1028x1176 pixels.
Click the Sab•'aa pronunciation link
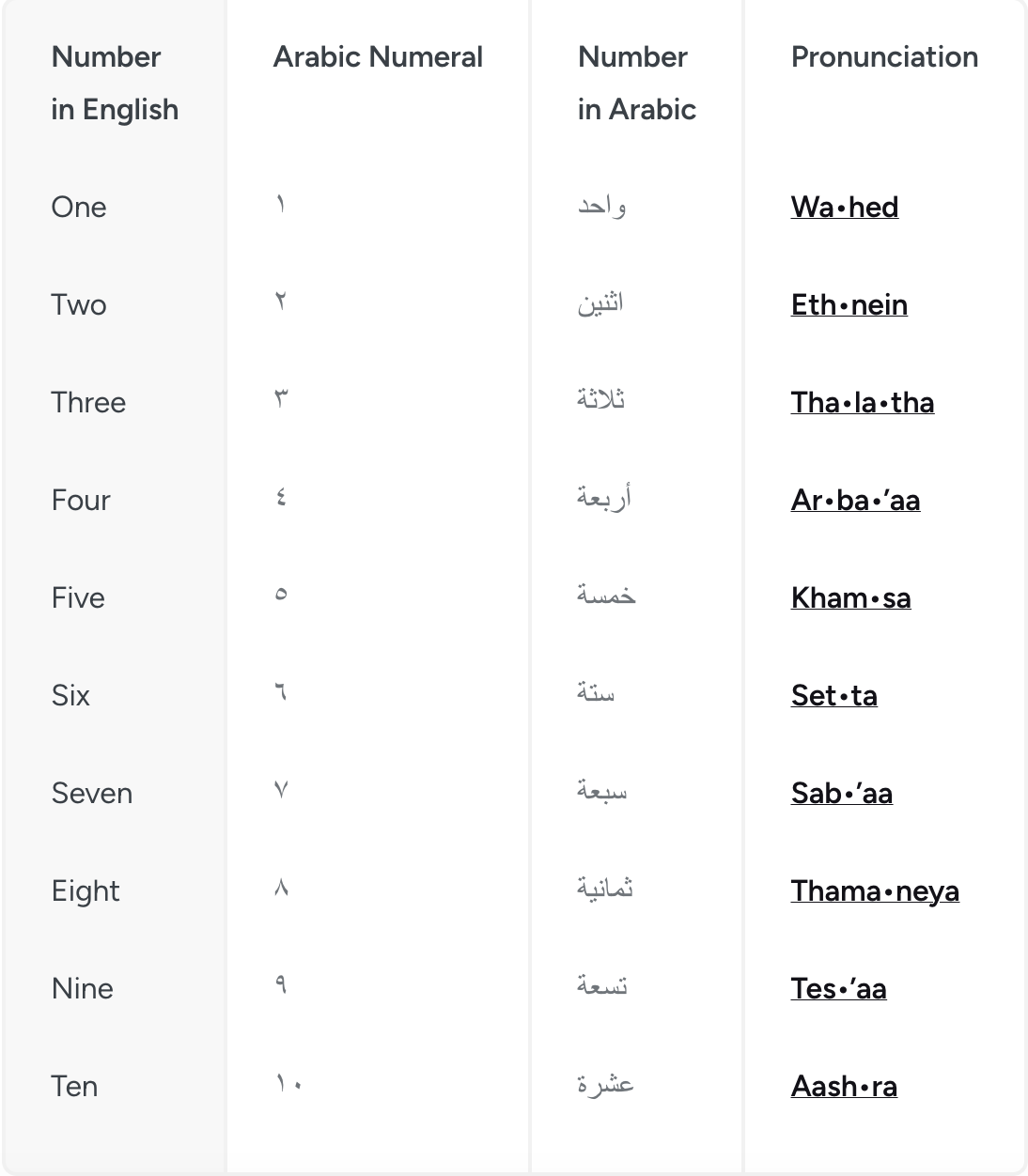[x=841, y=793]
